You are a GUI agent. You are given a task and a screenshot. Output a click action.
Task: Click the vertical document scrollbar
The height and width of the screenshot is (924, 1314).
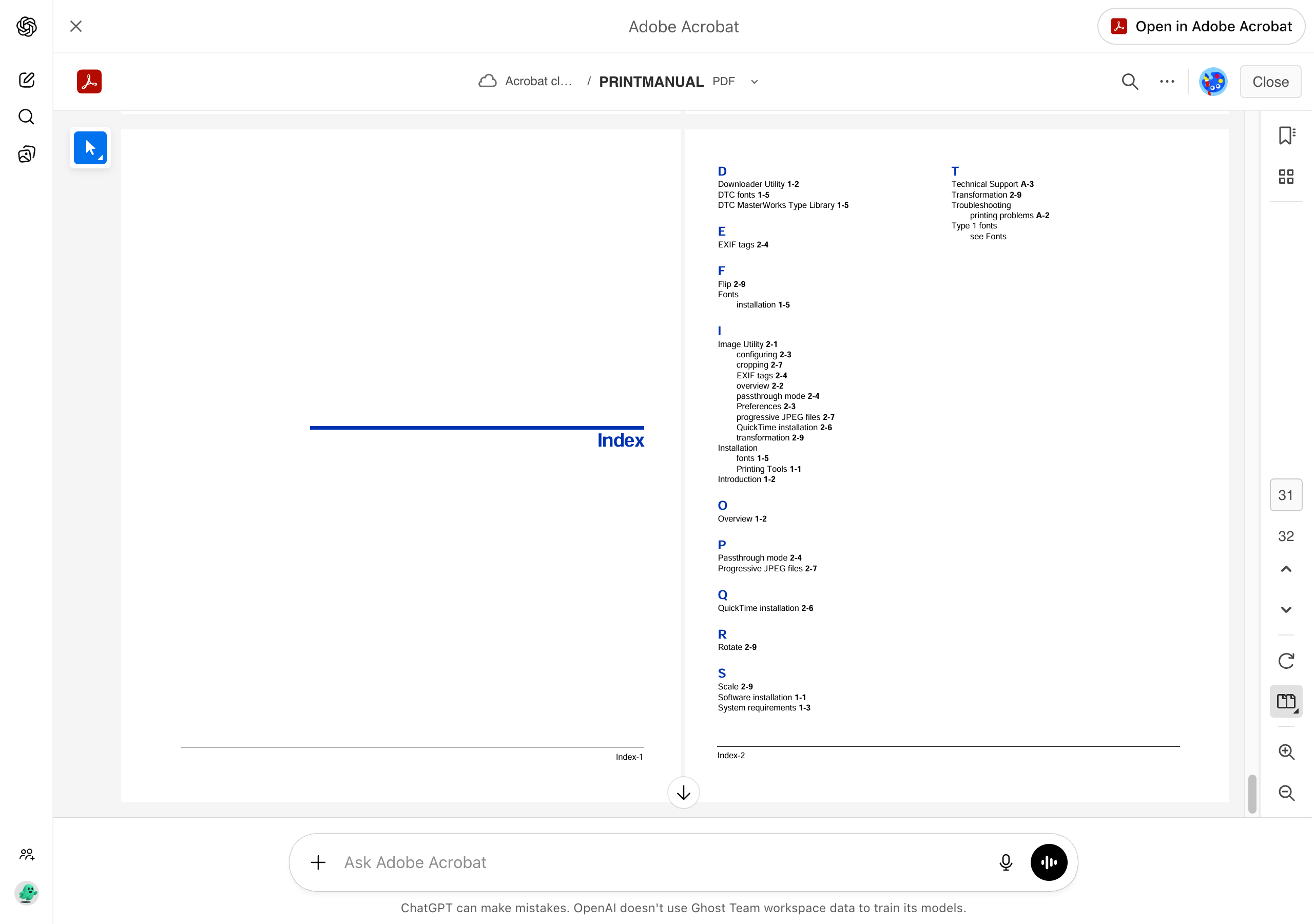(1251, 794)
